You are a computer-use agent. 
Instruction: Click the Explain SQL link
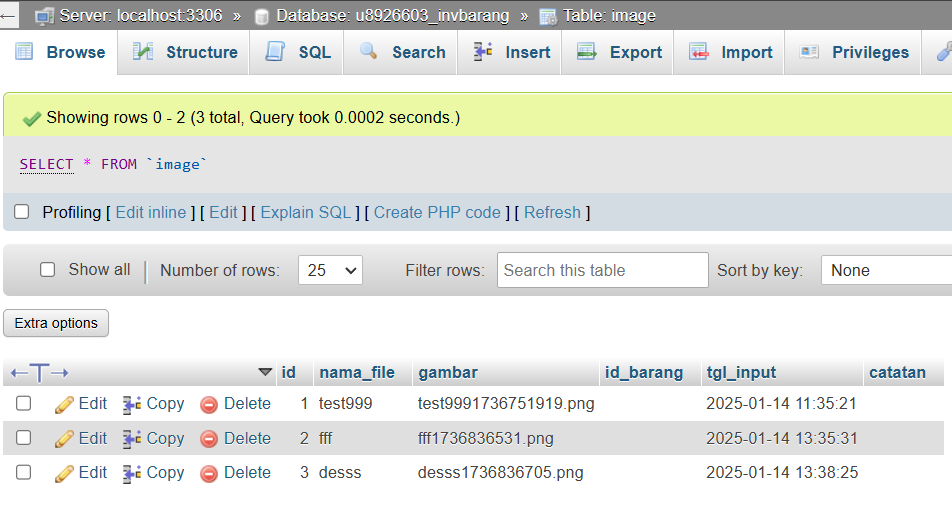tap(306, 212)
